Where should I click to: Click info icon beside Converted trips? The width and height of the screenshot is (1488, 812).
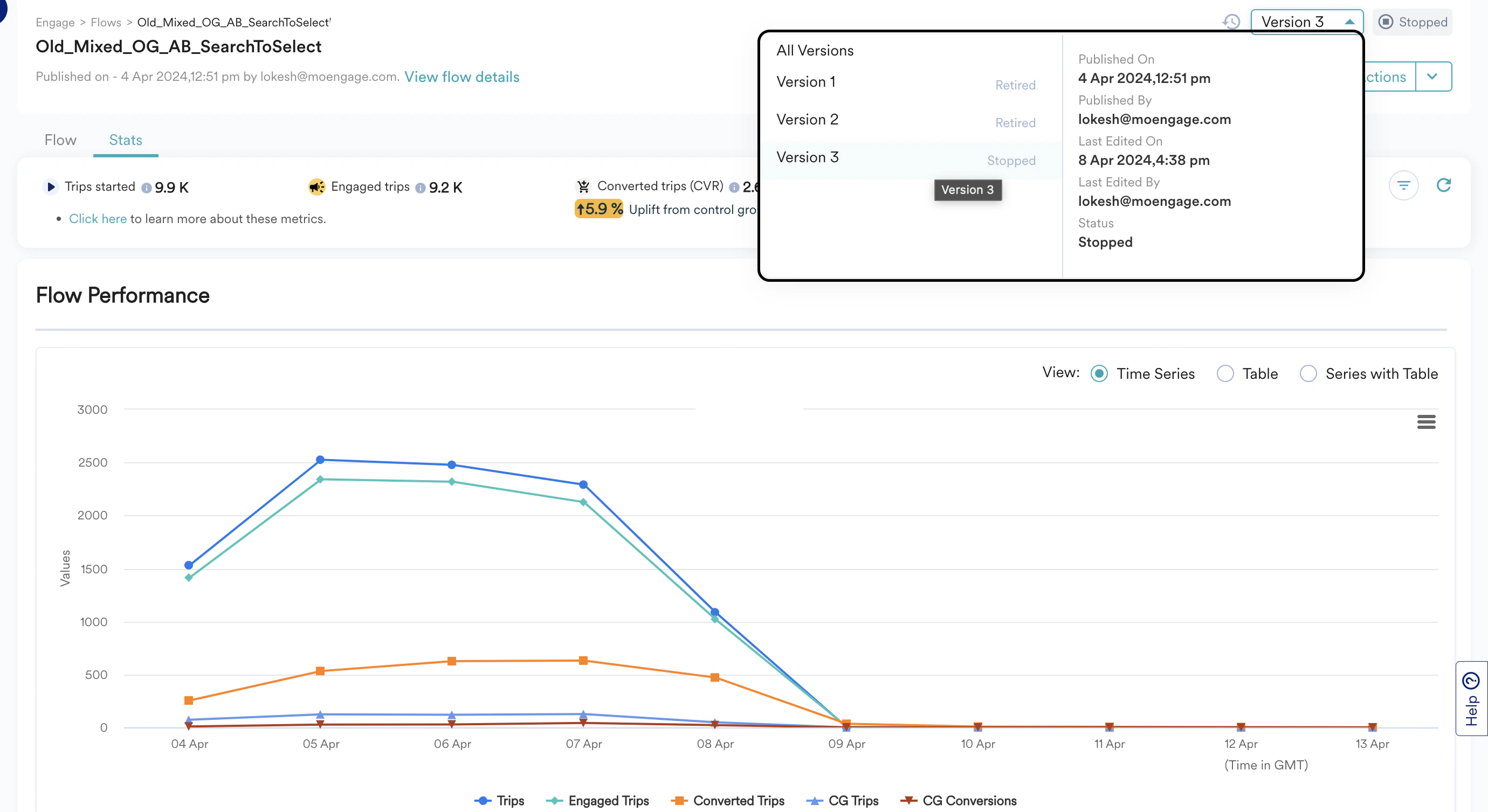734,188
